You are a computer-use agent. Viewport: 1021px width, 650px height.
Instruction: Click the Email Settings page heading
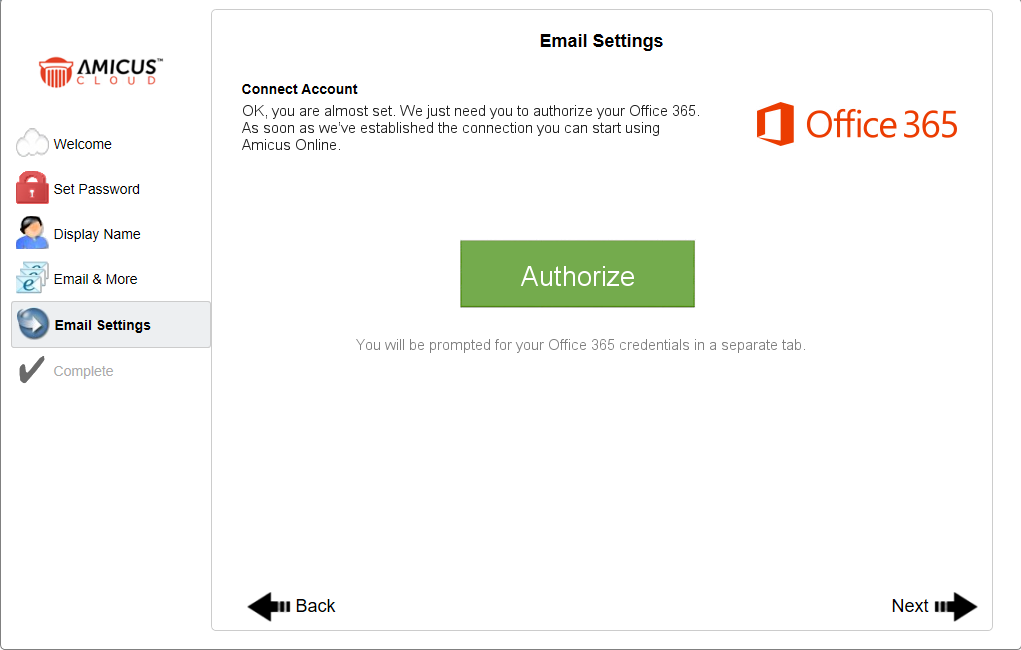tap(601, 41)
